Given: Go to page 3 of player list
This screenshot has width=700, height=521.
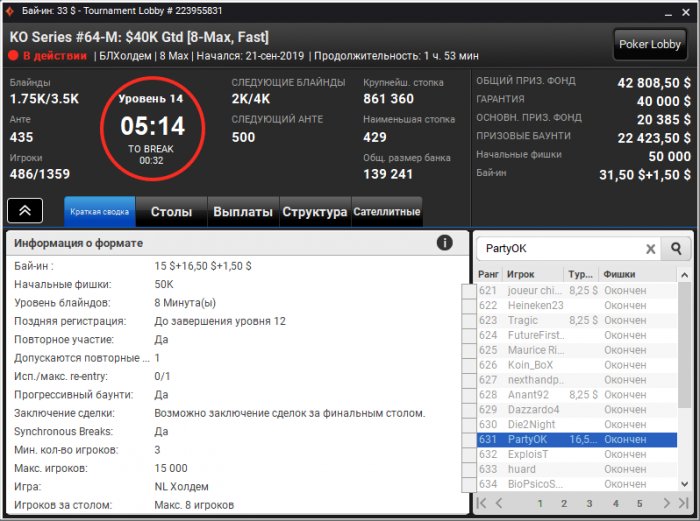Looking at the screenshot, I should point(589,504).
